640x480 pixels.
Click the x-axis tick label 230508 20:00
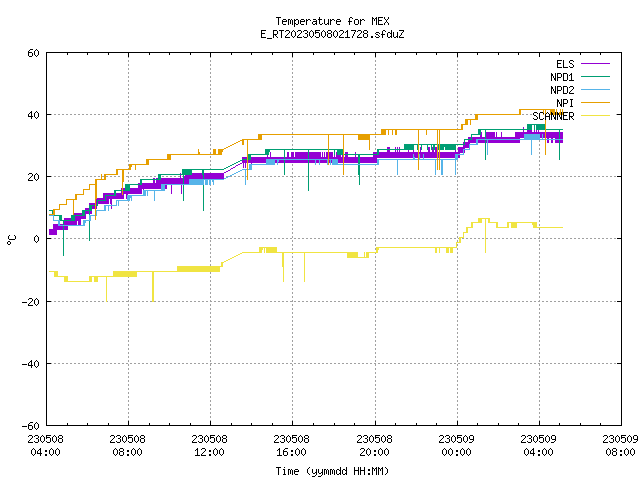coord(375,446)
